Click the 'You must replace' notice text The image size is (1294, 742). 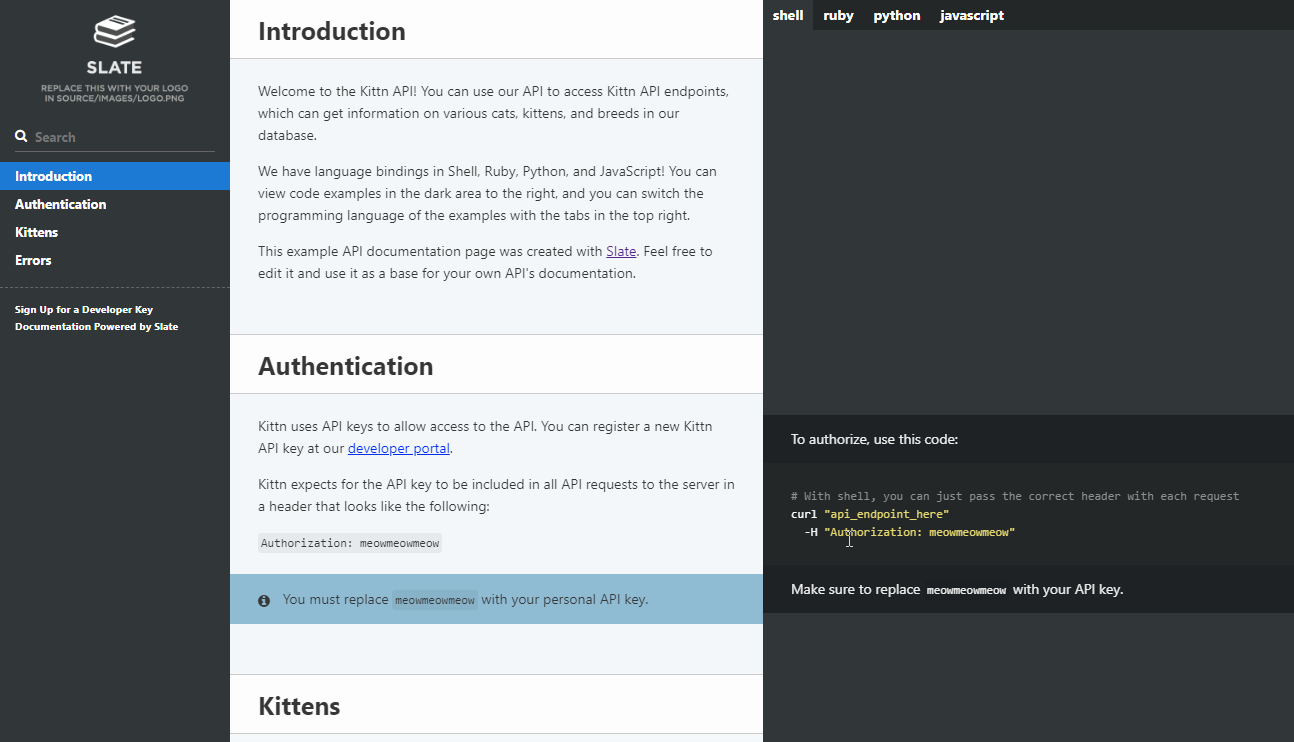tap(465, 600)
